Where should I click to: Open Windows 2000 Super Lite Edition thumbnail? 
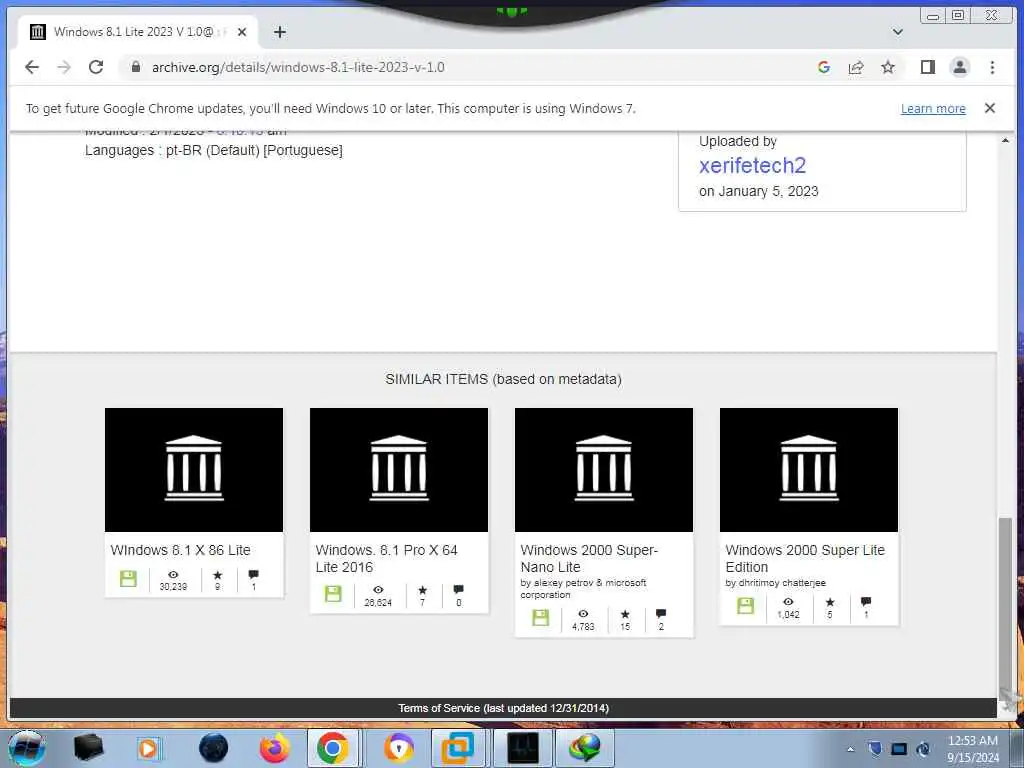pyautogui.click(x=809, y=470)
